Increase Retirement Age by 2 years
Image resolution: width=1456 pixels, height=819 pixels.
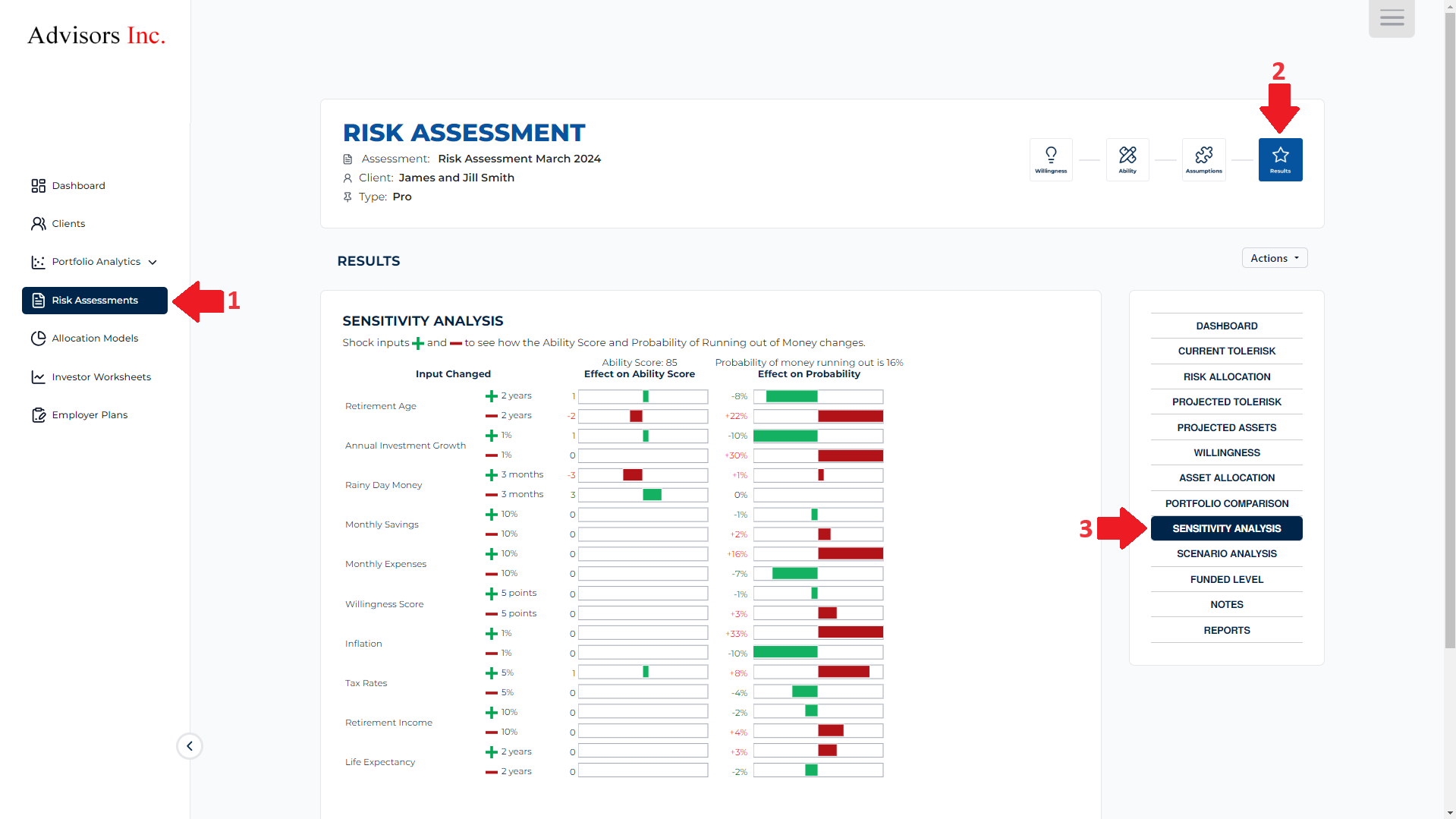pos(492,396)
